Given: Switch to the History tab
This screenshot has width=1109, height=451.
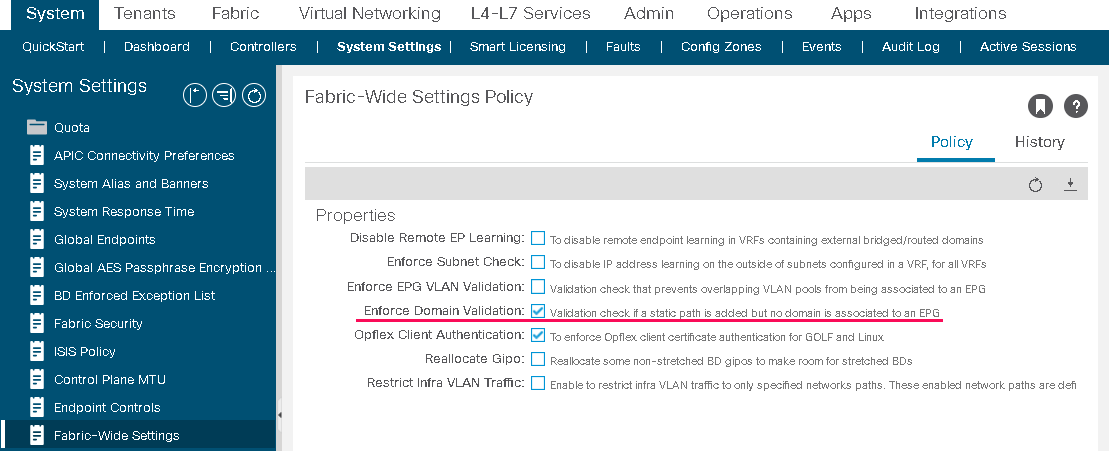Looking at the screenshot, I should (1039, 142).
